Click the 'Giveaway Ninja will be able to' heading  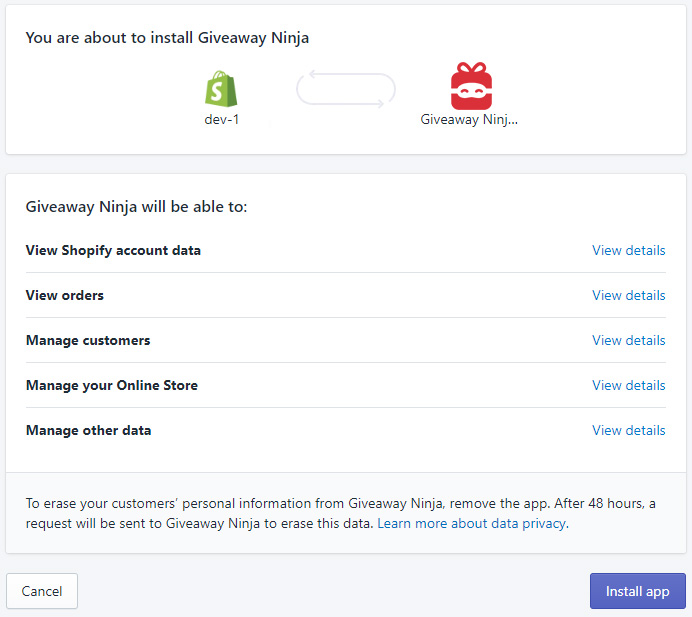click(136, 207)
